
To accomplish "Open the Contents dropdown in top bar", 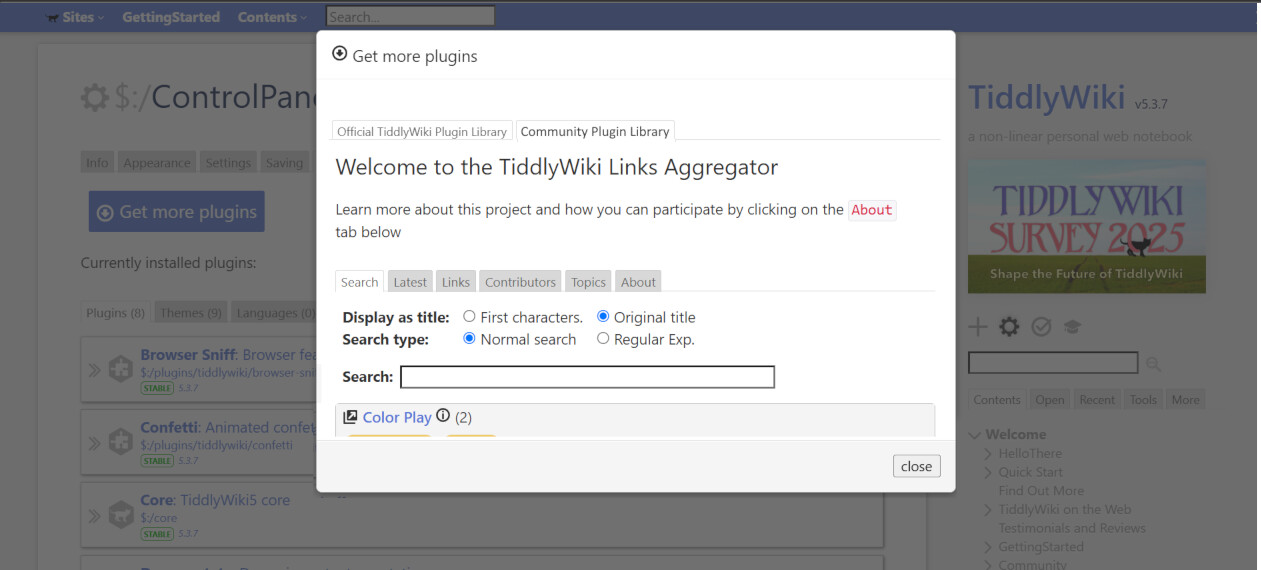I will pos(272,17).
